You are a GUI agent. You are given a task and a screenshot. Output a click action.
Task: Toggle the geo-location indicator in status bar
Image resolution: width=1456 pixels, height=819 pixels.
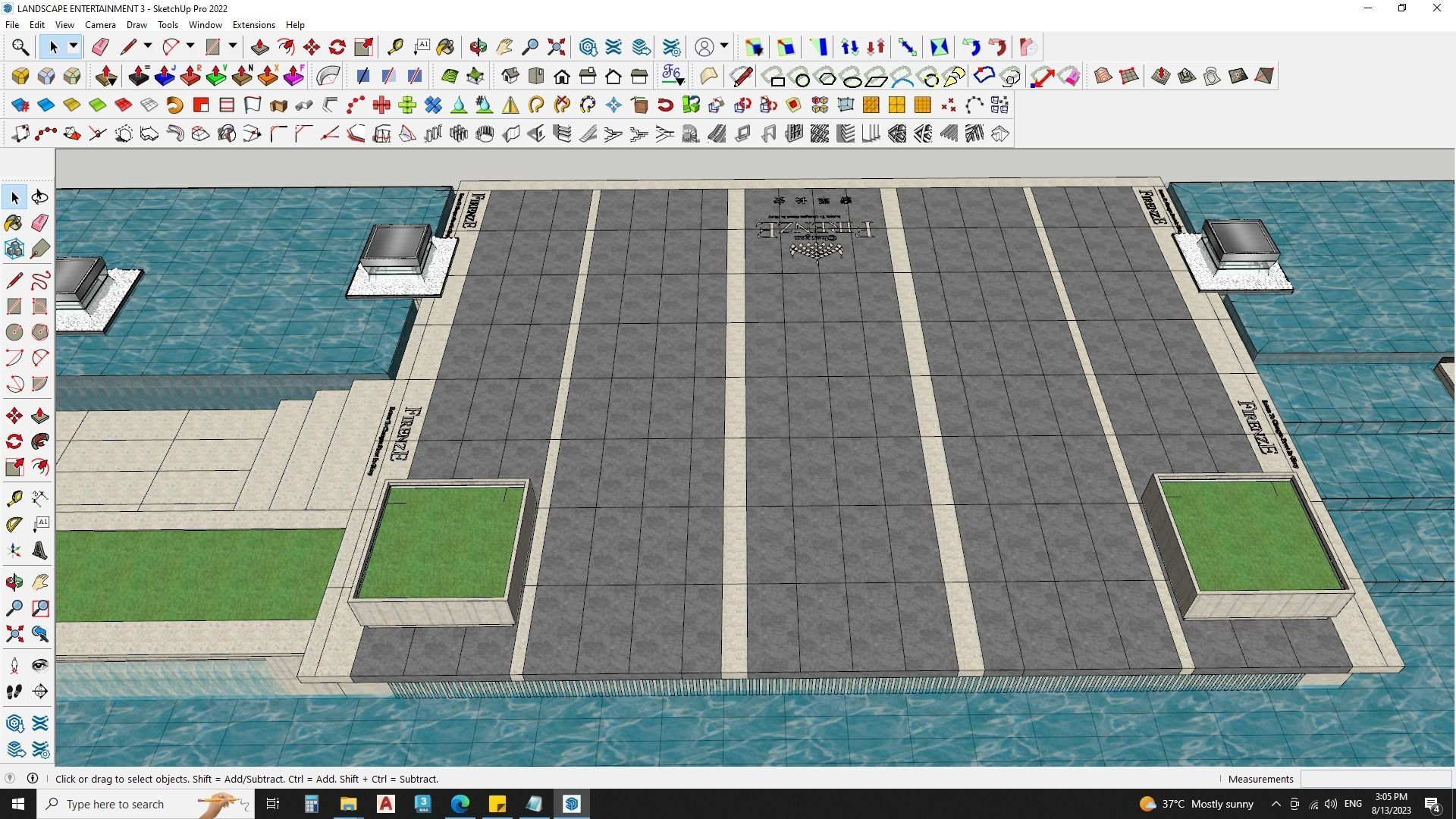pyautogui.click(x=10, y=778)
